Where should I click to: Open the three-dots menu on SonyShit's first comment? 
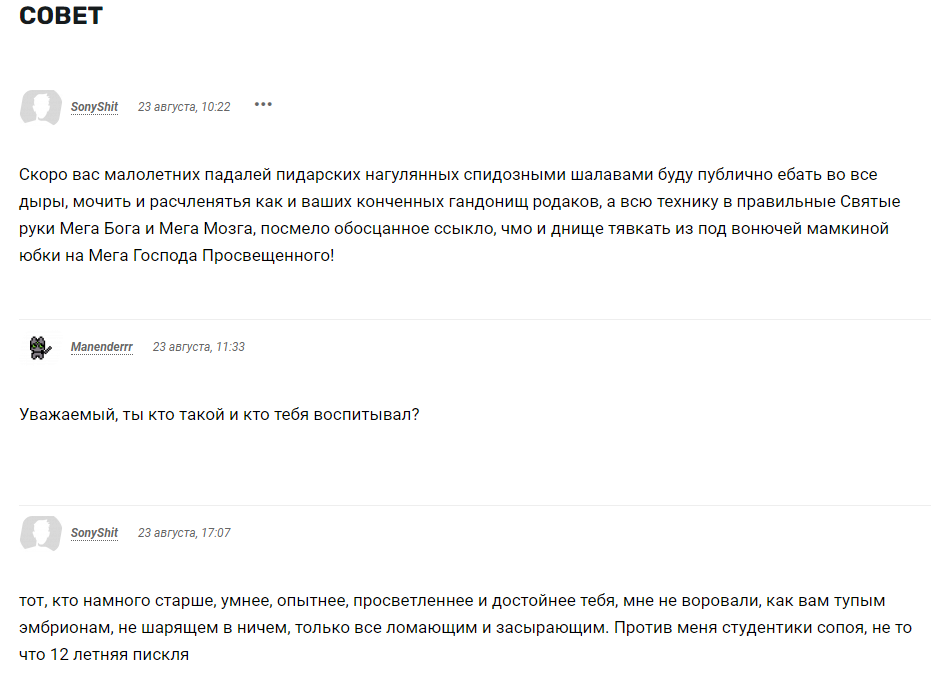pos(263,104)
